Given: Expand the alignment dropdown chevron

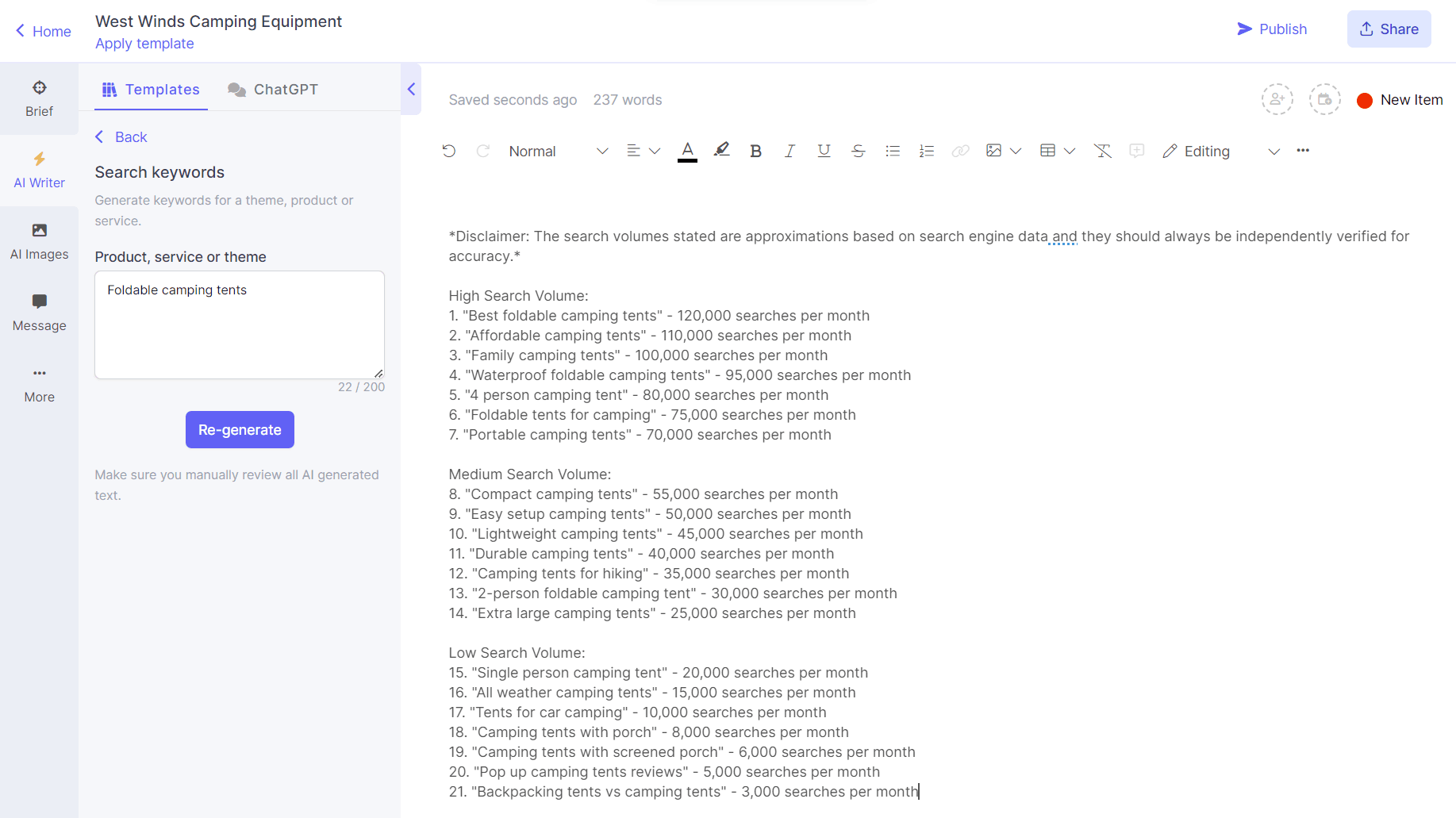Looking at the screenshot, I should coord(655,151).
